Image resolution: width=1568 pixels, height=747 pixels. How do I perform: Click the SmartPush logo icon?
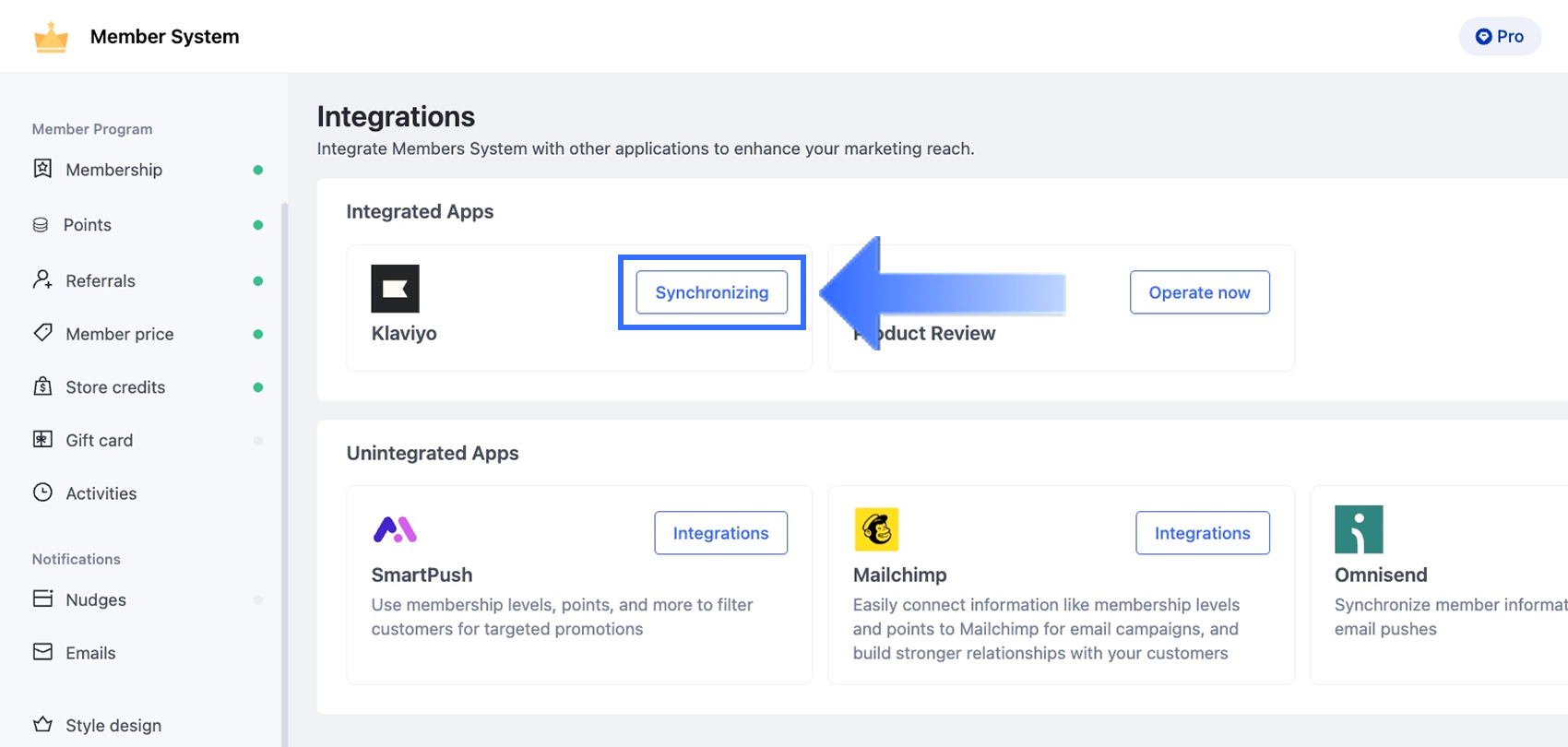[x=395, y=529]
